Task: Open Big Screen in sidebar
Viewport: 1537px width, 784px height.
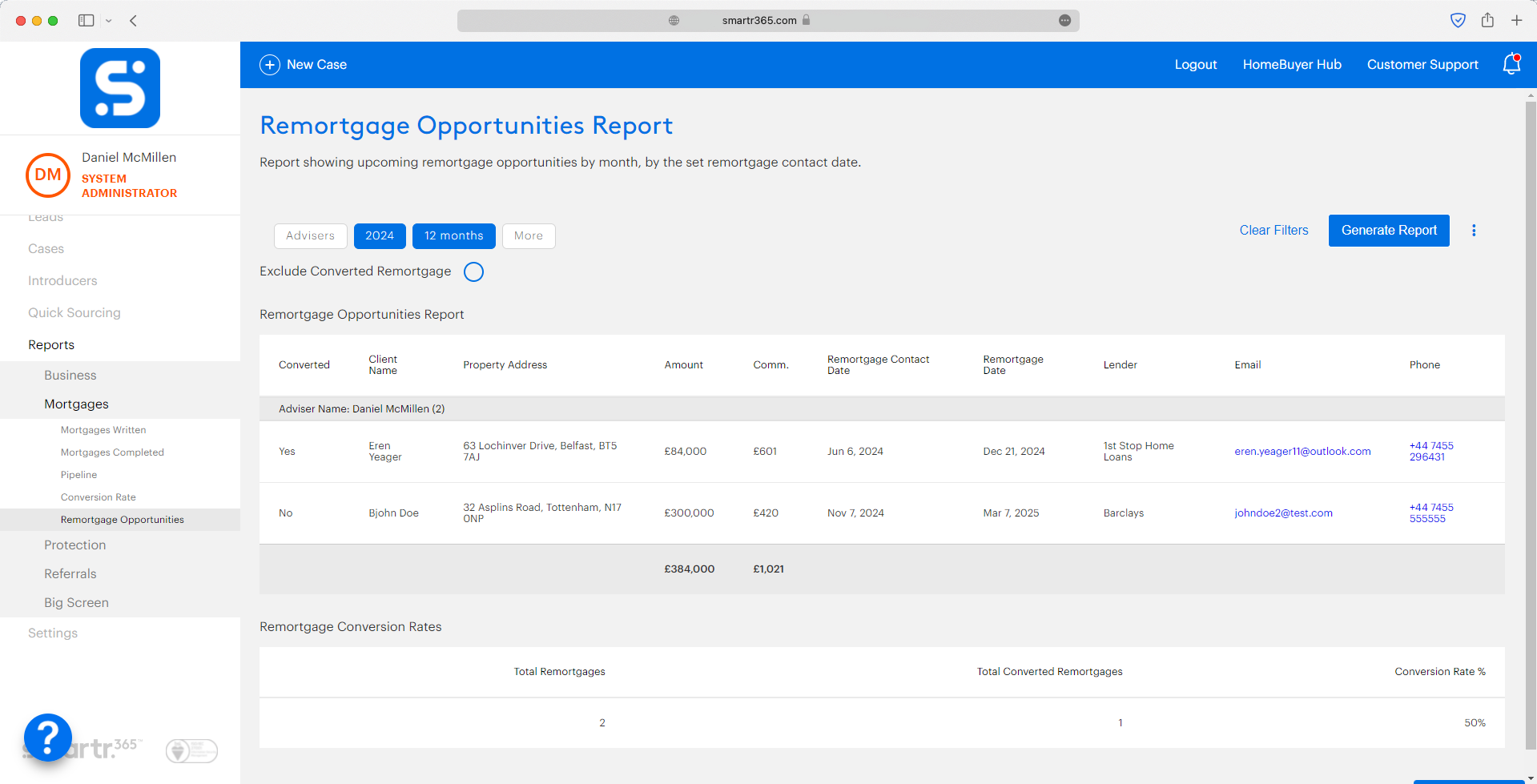Action: pos(76,603)
